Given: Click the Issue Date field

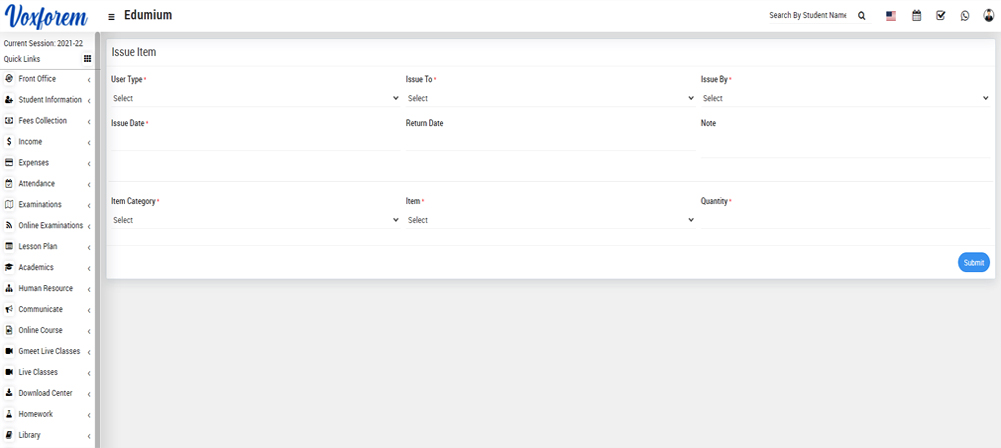Looking at the screenshot, I should (x=255, y=142).
